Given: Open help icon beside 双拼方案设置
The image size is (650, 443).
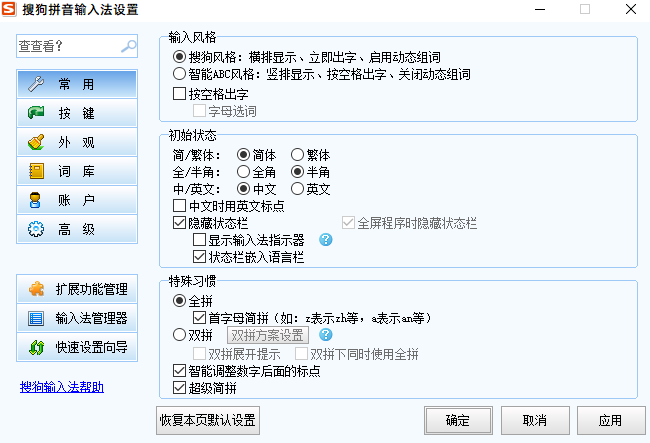Looking at the screenshot, I should click(x=326, y=334).
